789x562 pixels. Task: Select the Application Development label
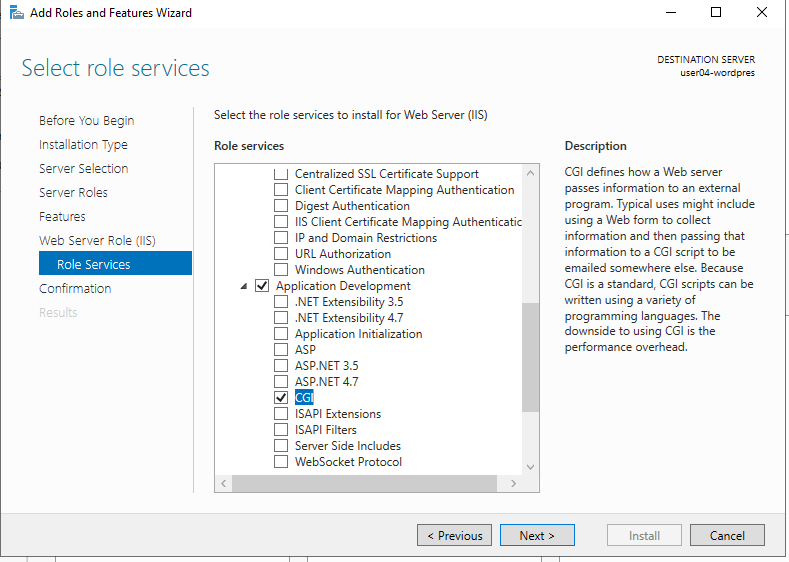coord(343,286)
